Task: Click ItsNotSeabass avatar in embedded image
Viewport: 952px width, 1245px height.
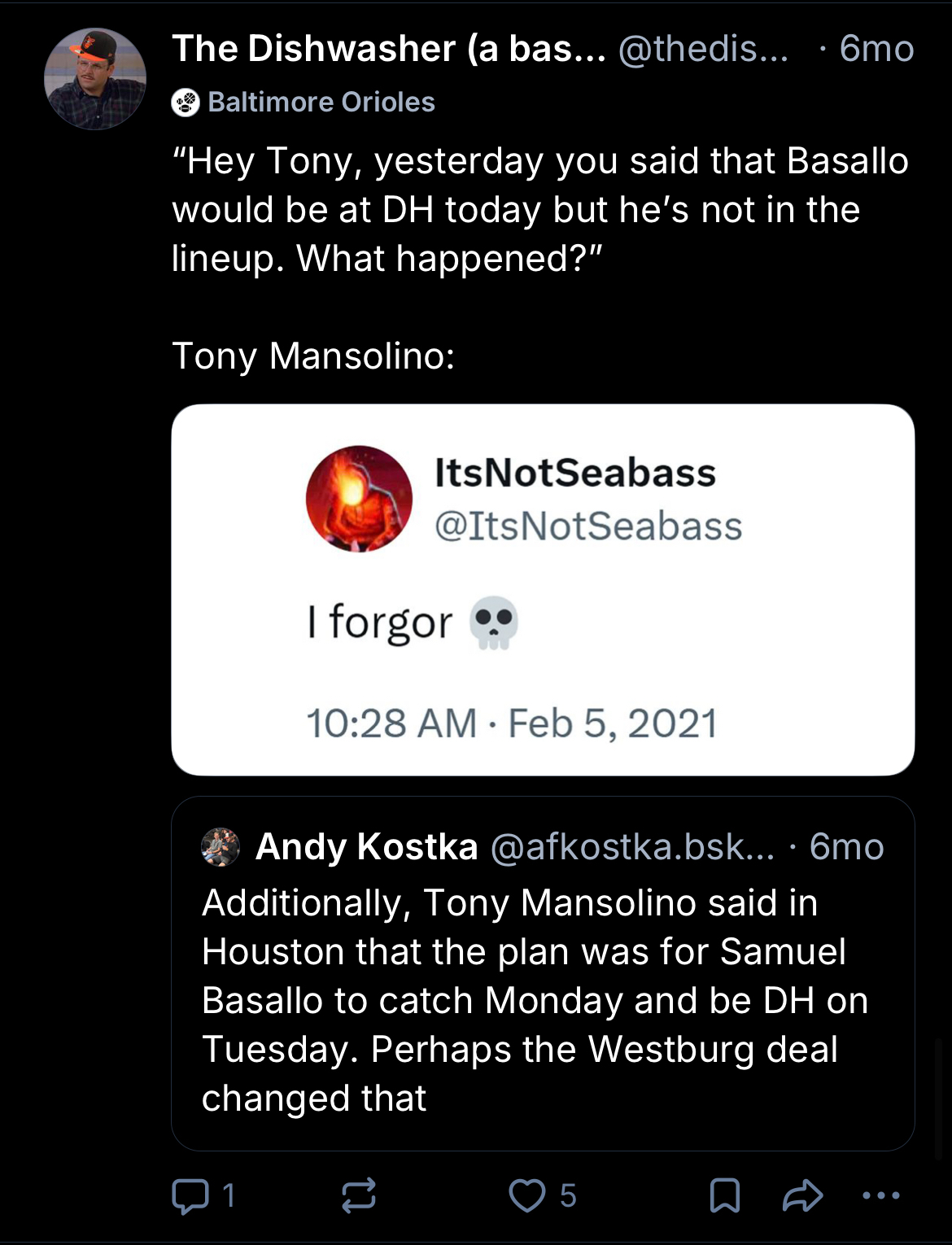Action: click(359, 499)
